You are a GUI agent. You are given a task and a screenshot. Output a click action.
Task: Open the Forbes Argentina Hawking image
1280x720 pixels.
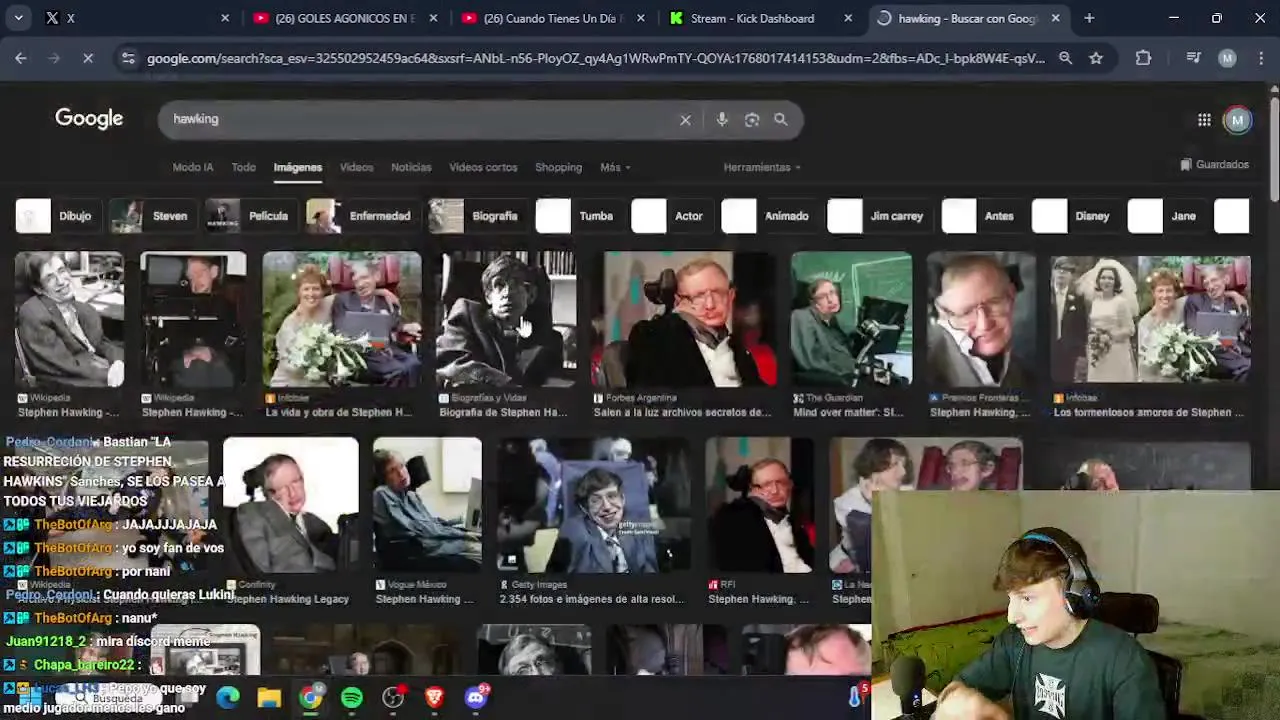(x=683, y=320)
